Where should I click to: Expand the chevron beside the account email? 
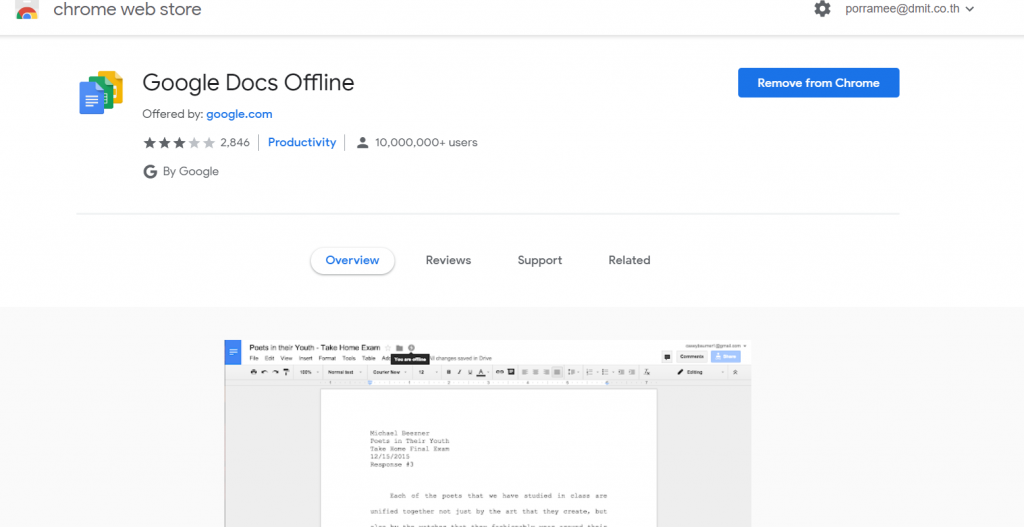[x=970, y=9]
